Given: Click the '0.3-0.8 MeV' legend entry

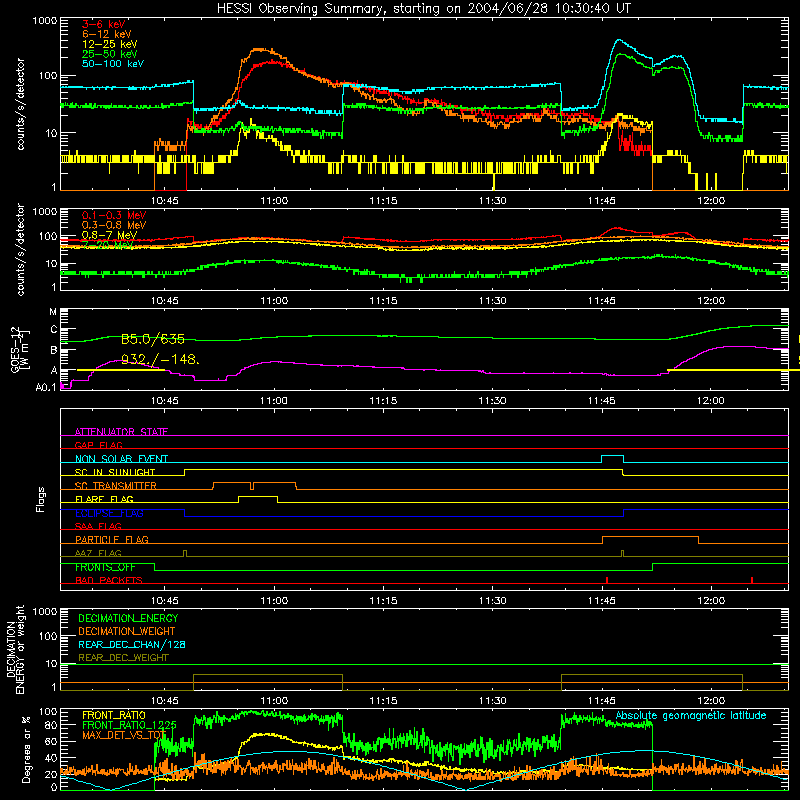Looking at the screenshot, I should [114, 225].
